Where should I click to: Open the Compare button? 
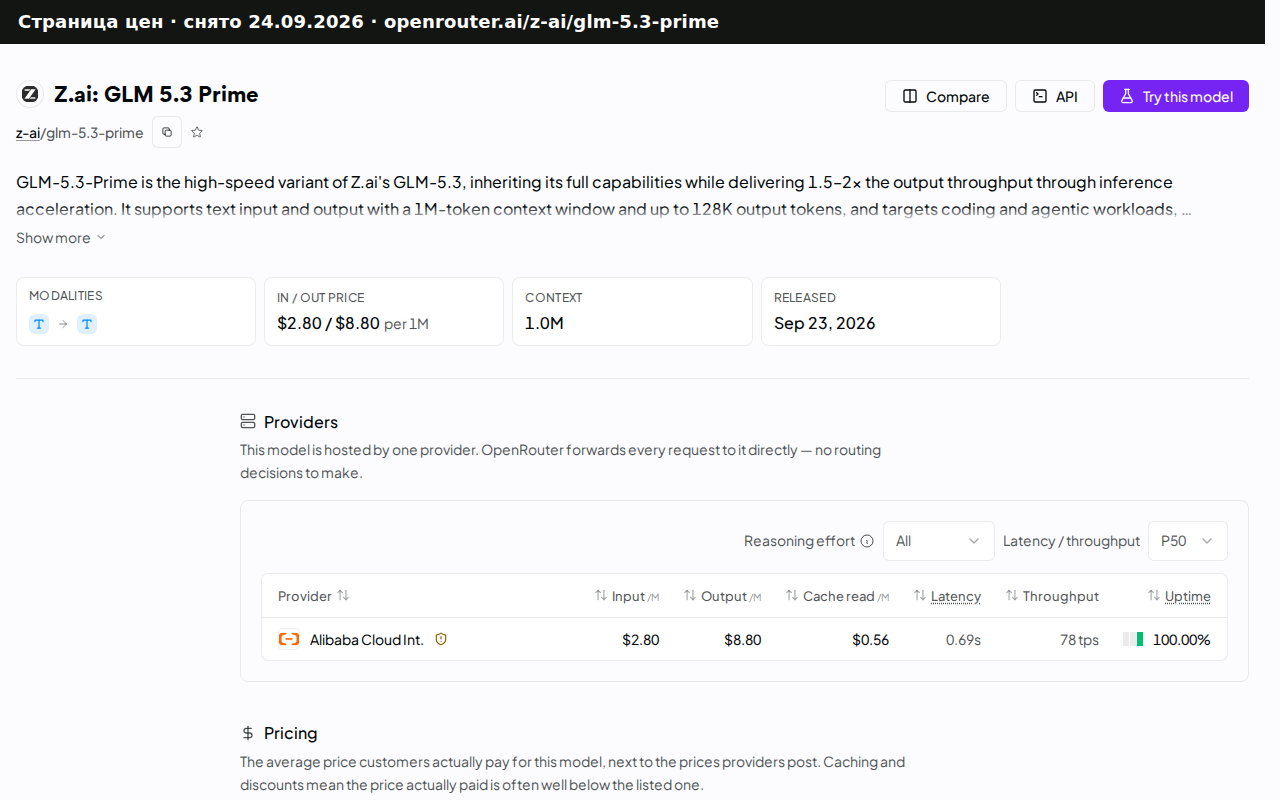pos(946,96)
